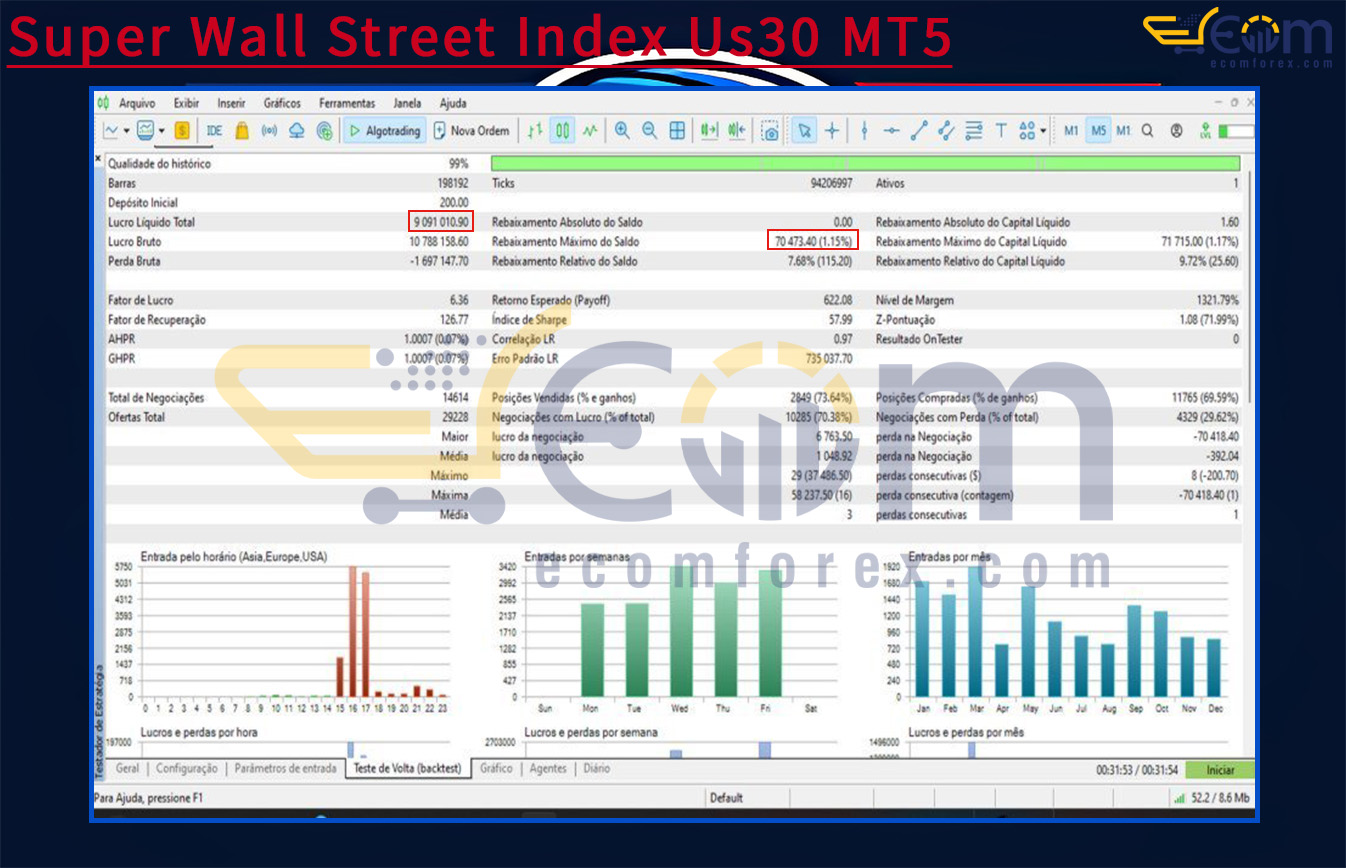Open the objects shapes dropdown arrow
This screenshot has height=868, width=1346.
(1043, 131)
